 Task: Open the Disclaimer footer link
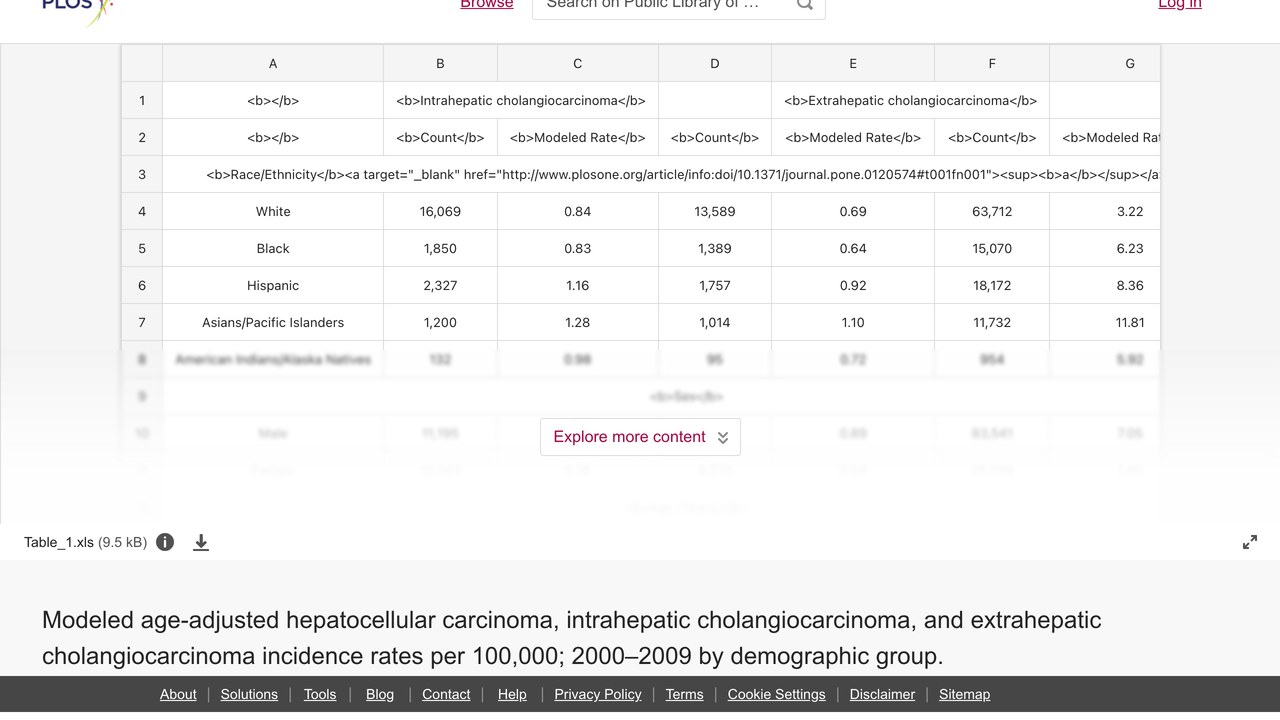click(x=882, y=694)
